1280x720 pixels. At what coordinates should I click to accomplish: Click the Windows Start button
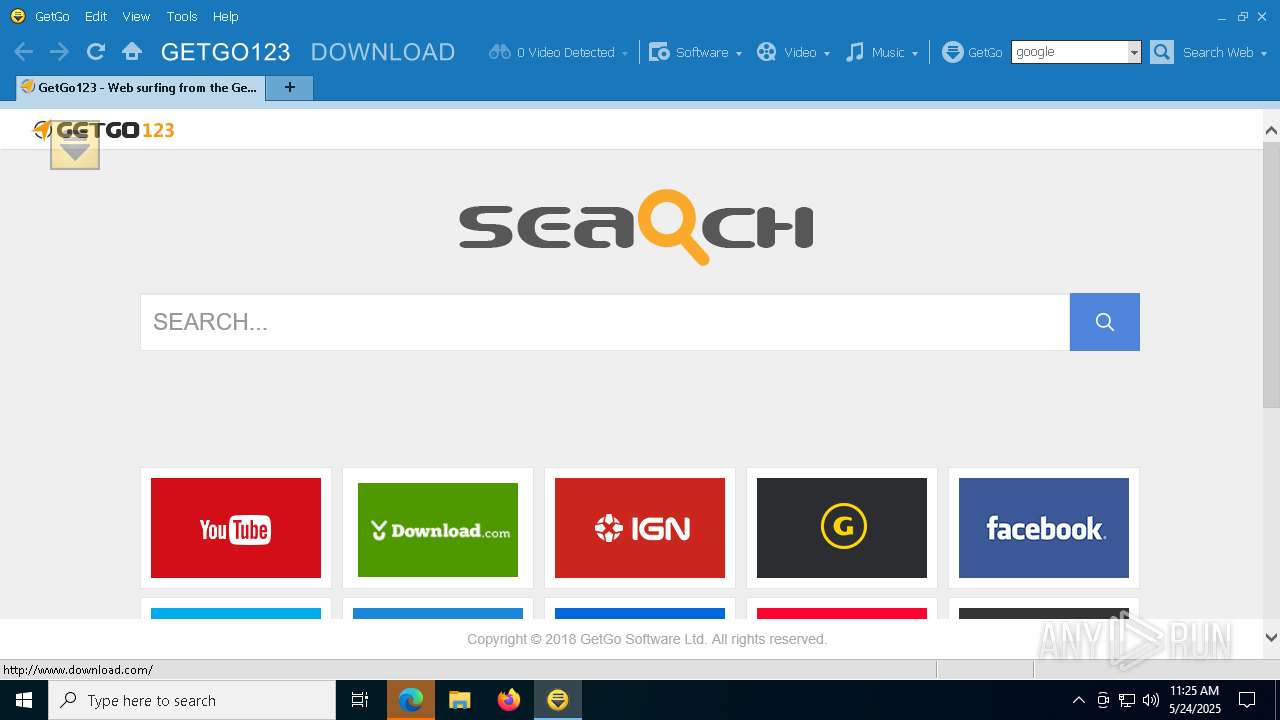(x=24, y=700)
